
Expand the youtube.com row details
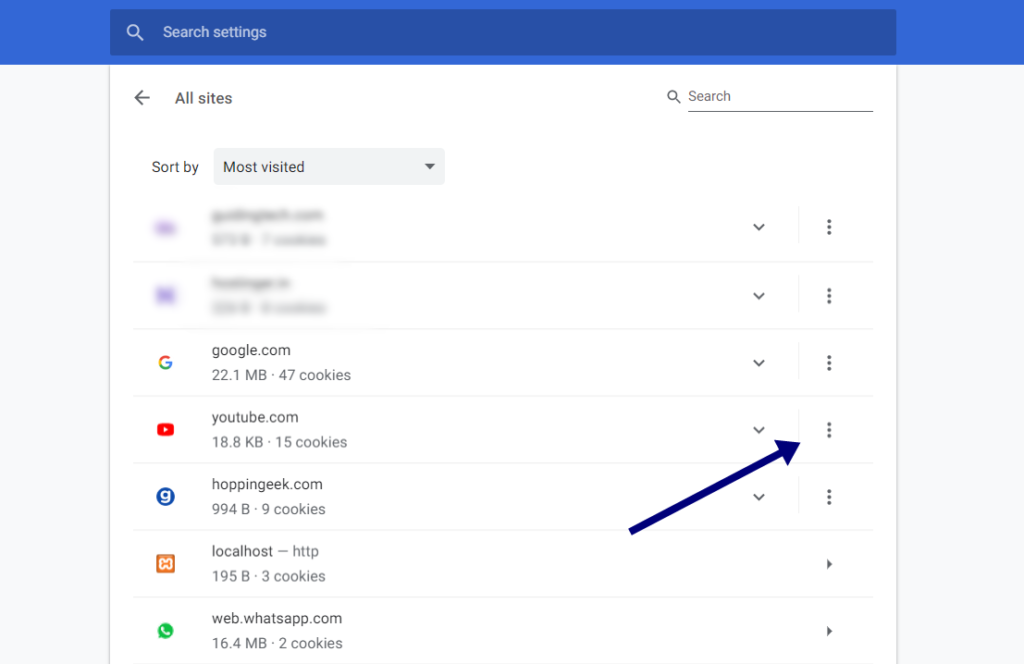[x=758, y=429]
